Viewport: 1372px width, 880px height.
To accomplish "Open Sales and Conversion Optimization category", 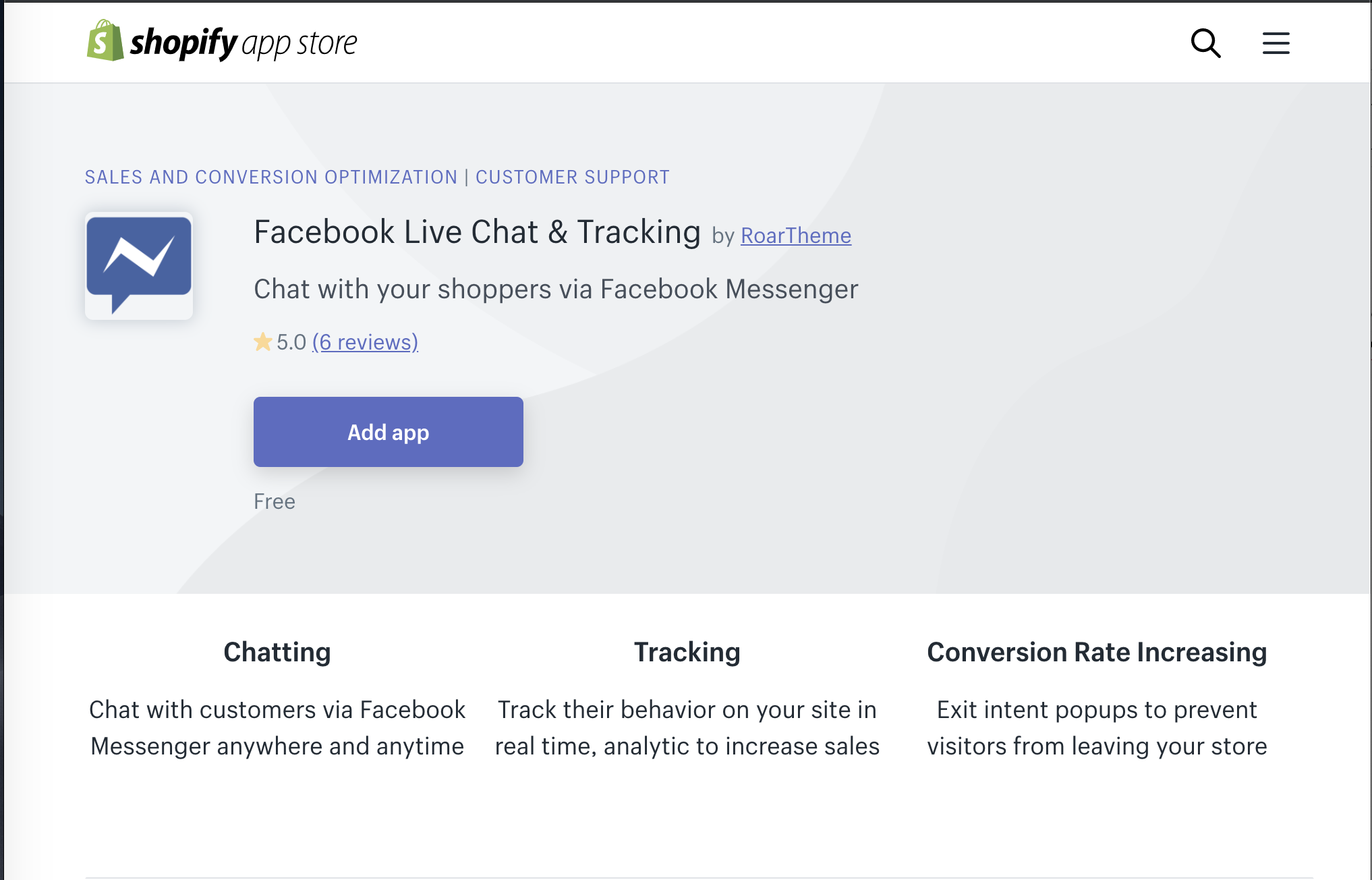I will 271,177.
